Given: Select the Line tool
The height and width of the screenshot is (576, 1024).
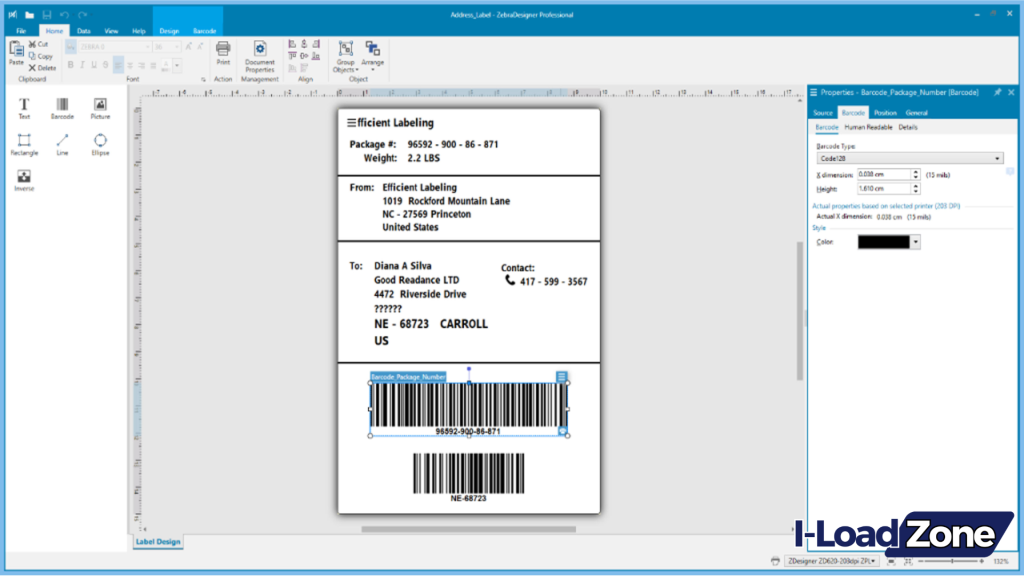Looking at the screenshot, I should click(x=62, y=144).
